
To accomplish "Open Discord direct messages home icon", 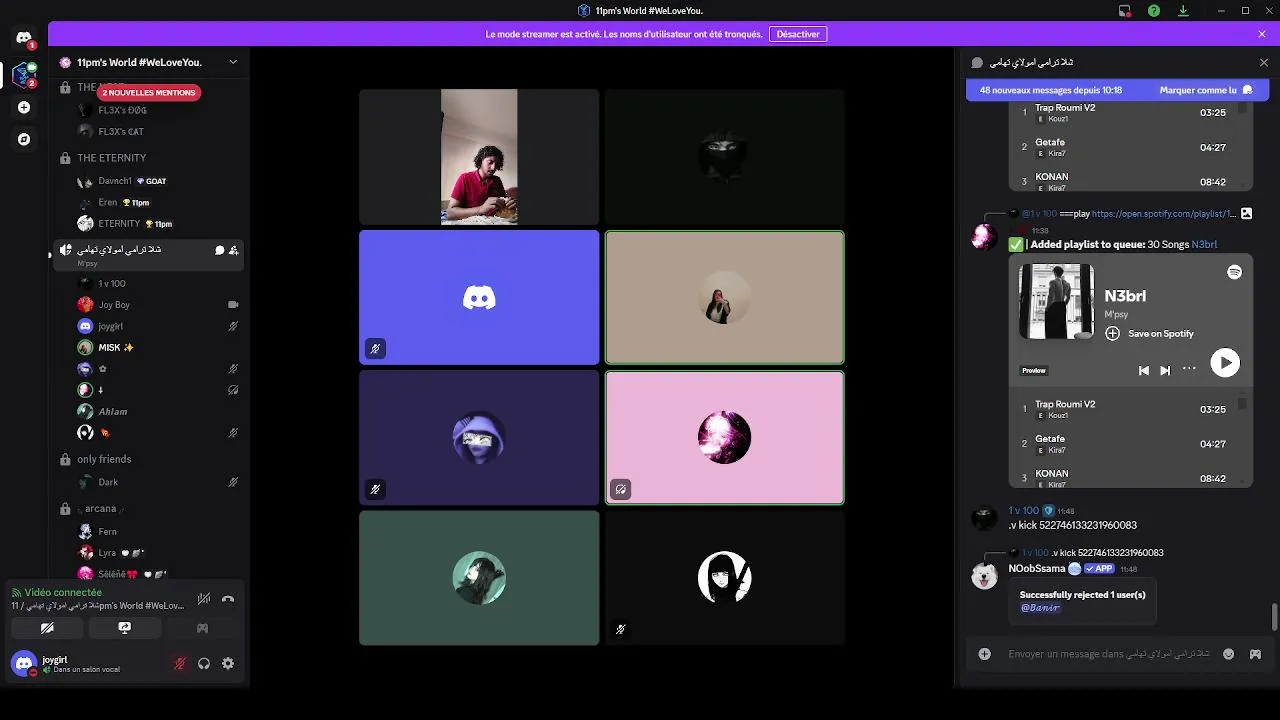I will pos(24,38).
